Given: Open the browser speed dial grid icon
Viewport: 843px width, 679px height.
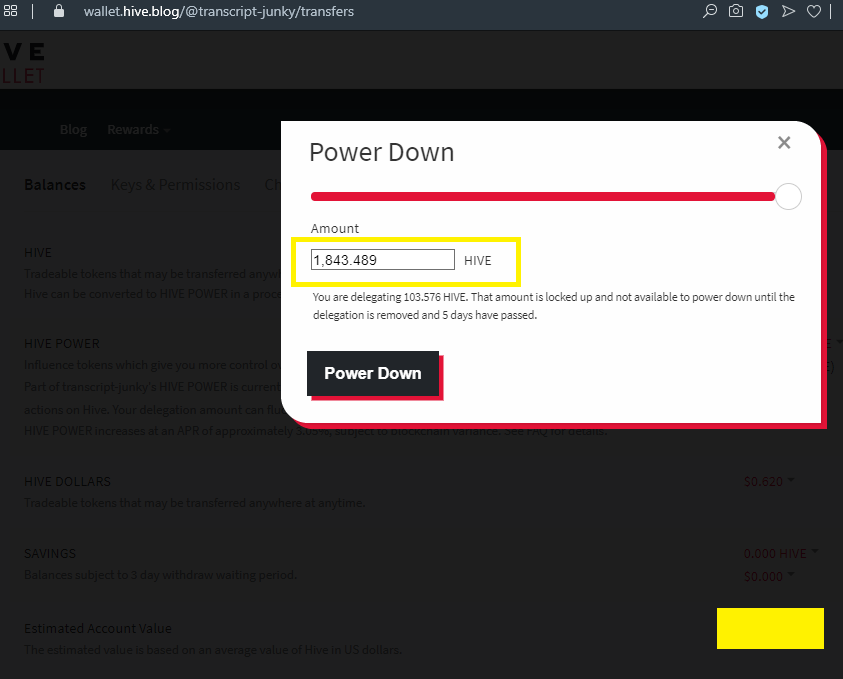Looking at the screenshot, I should pos(10,11).
